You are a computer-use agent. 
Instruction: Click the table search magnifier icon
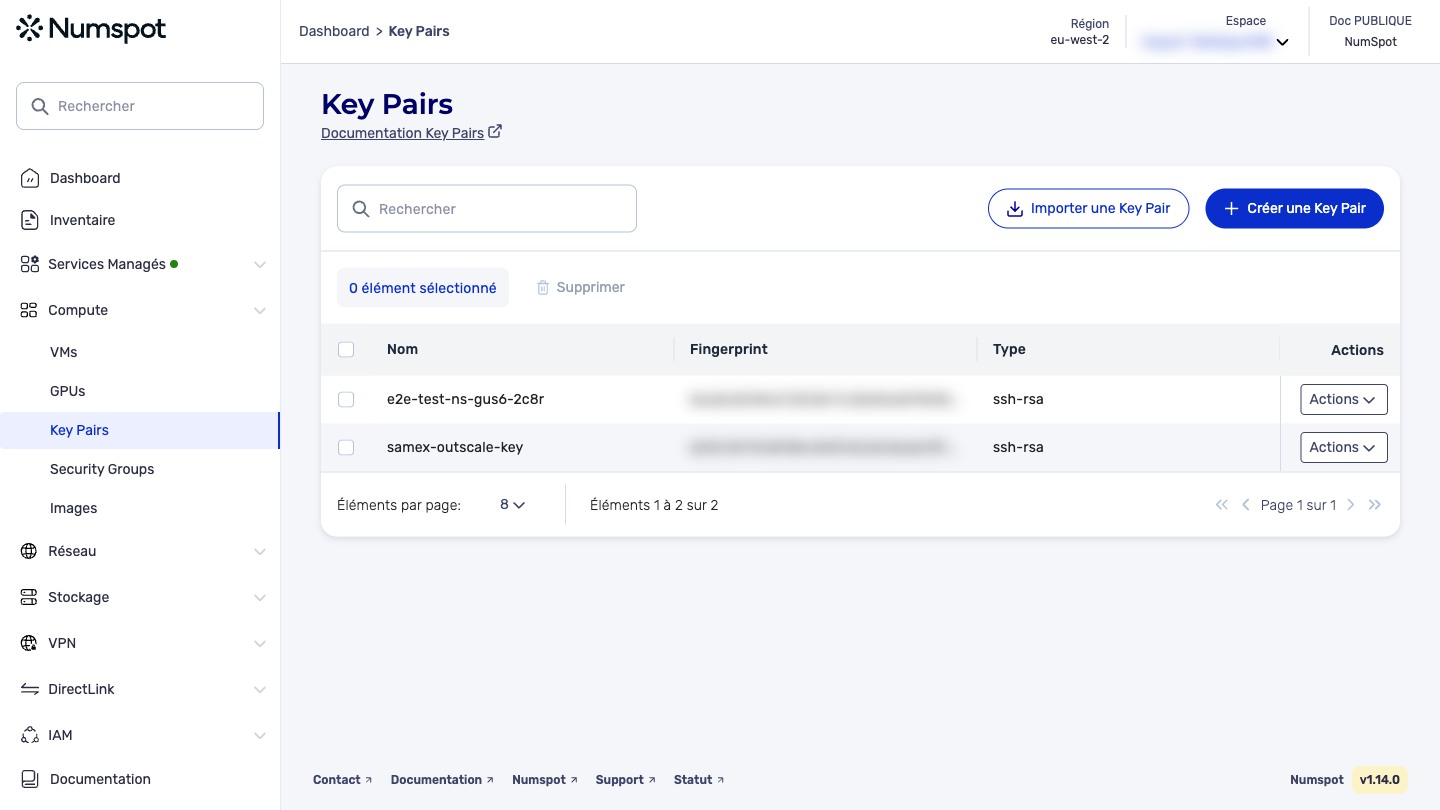361,209
